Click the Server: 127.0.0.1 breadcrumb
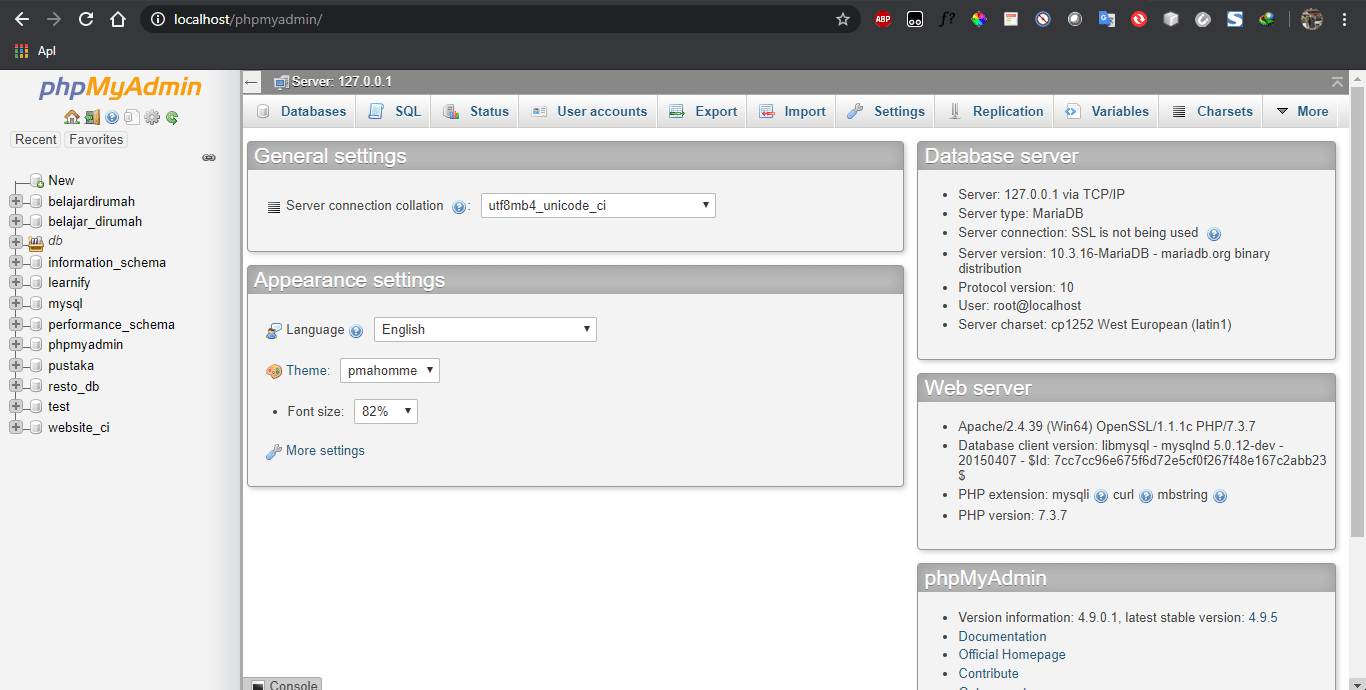 point(341,82)
